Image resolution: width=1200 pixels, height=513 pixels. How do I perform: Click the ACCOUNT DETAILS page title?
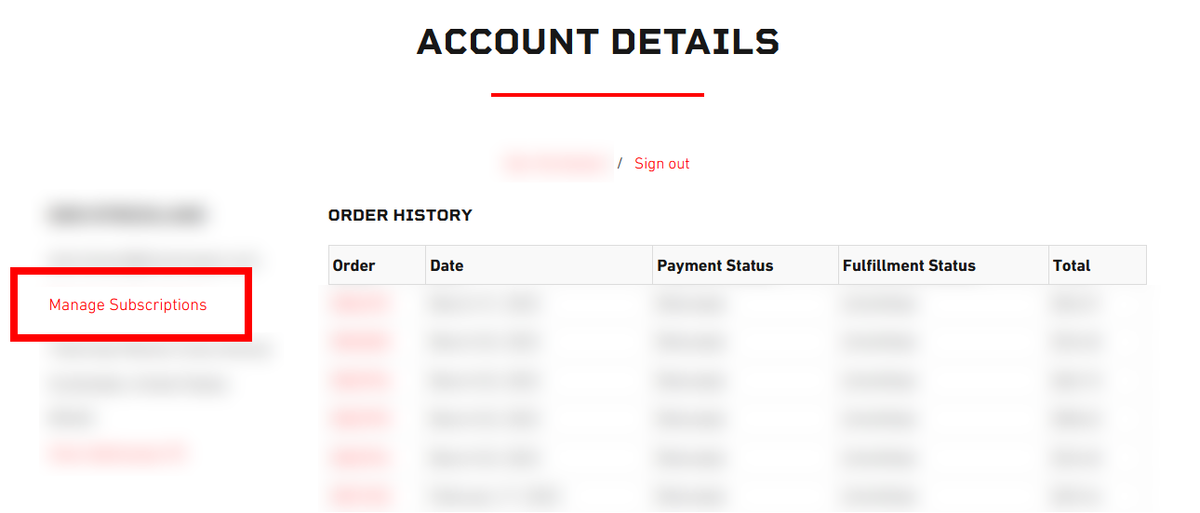[x=598, y=42]
